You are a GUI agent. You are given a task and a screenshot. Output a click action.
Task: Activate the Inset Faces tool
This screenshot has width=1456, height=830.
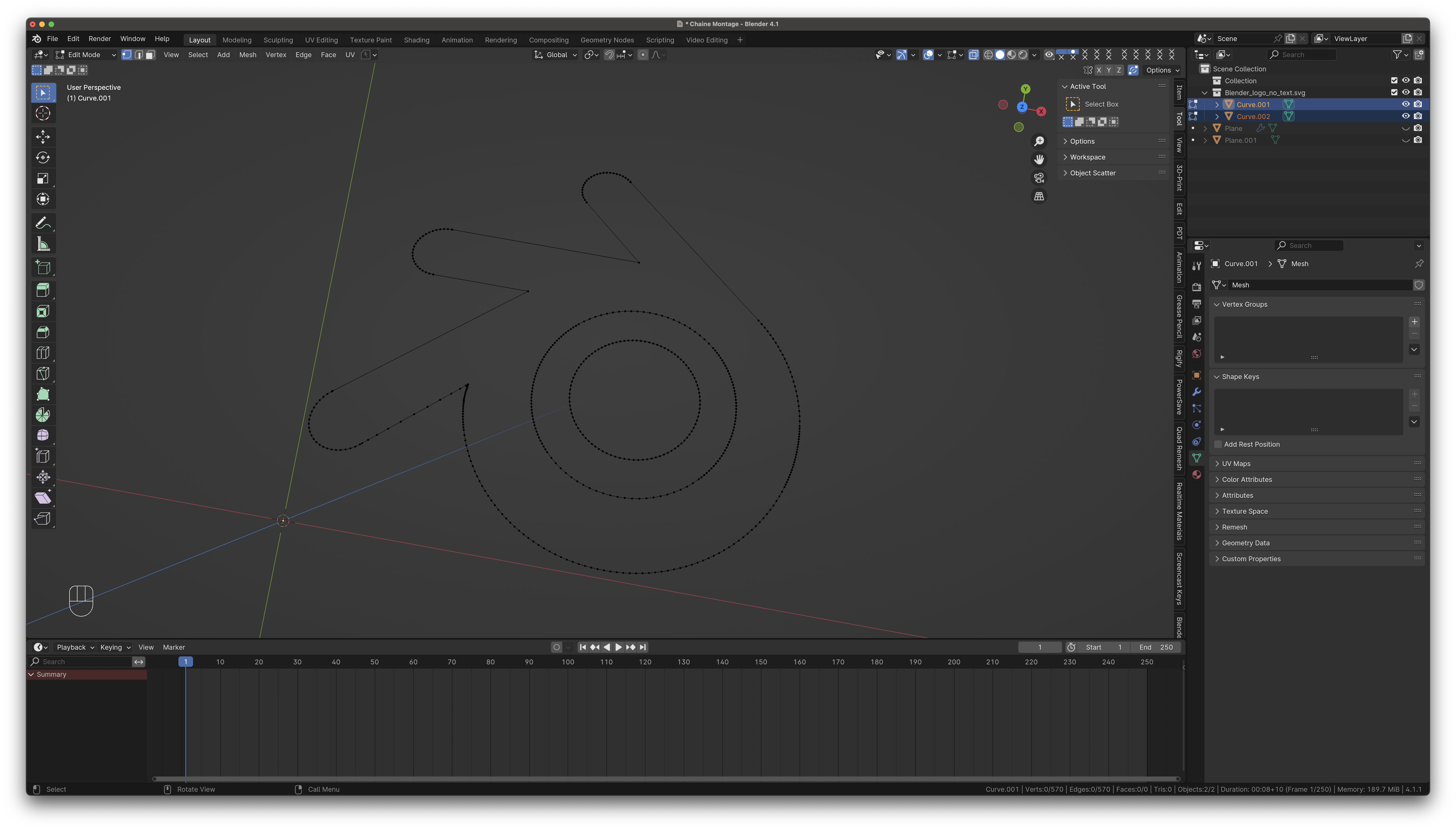[43, 311]
